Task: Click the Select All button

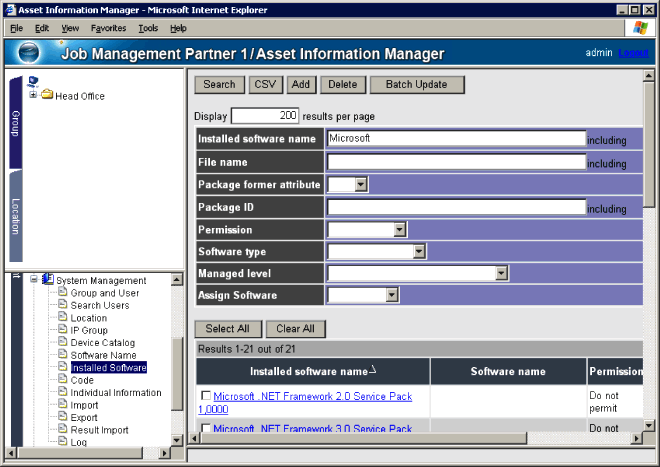Action: pyautogui.click(x=228, y=329)
